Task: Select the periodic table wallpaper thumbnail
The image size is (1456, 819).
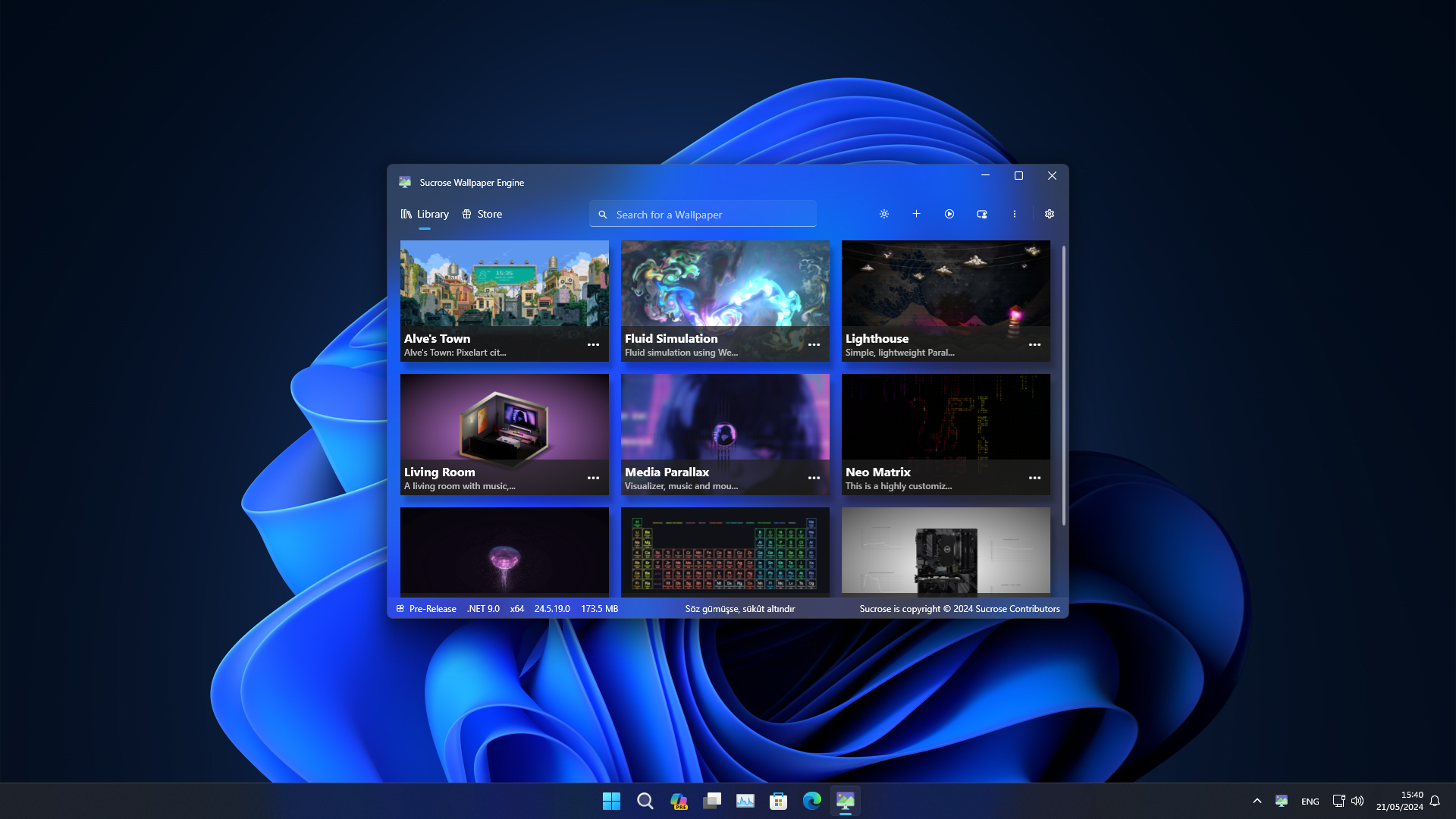Action: (725, 551)
